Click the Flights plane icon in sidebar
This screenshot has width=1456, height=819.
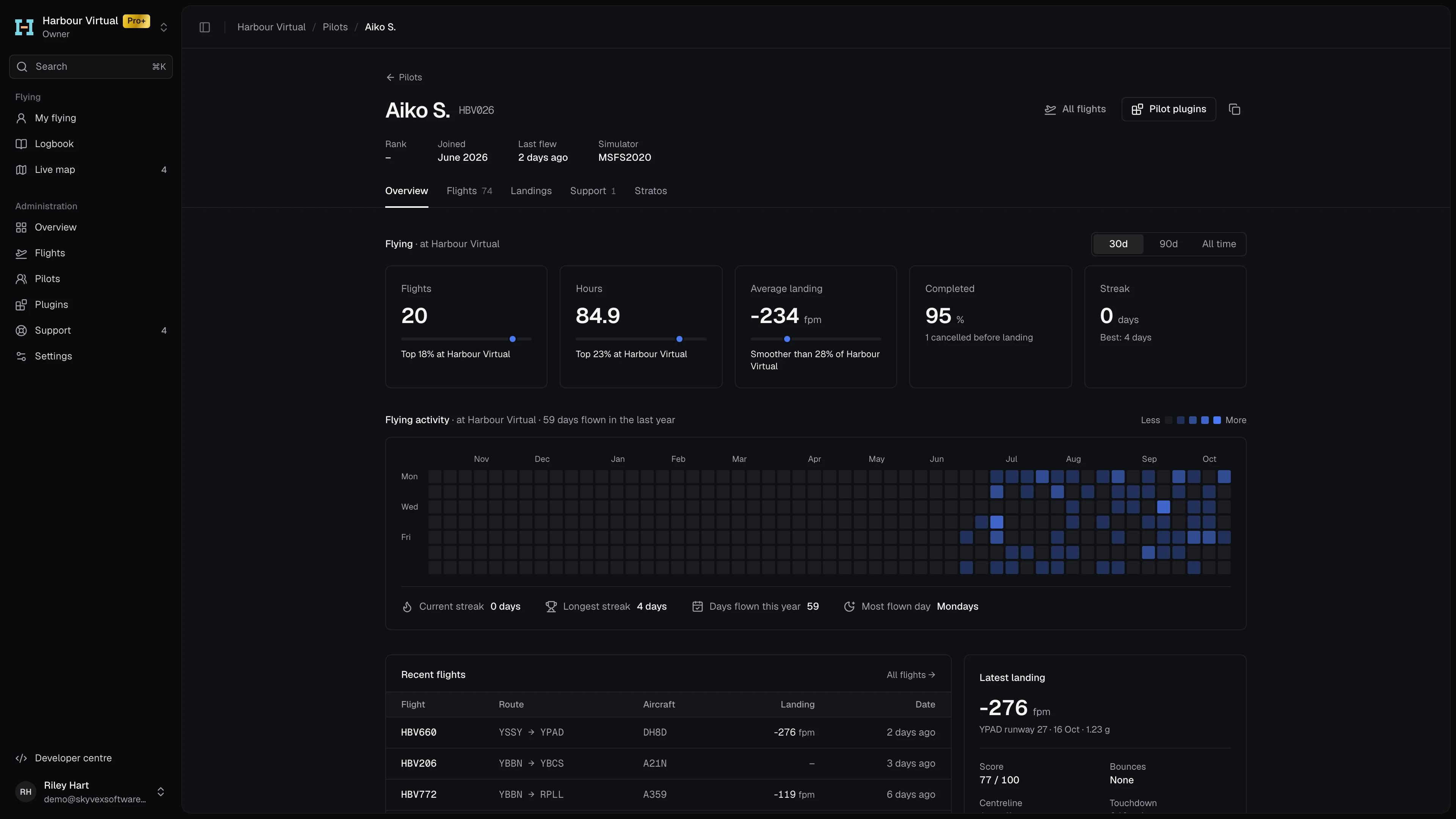[22, 253]
